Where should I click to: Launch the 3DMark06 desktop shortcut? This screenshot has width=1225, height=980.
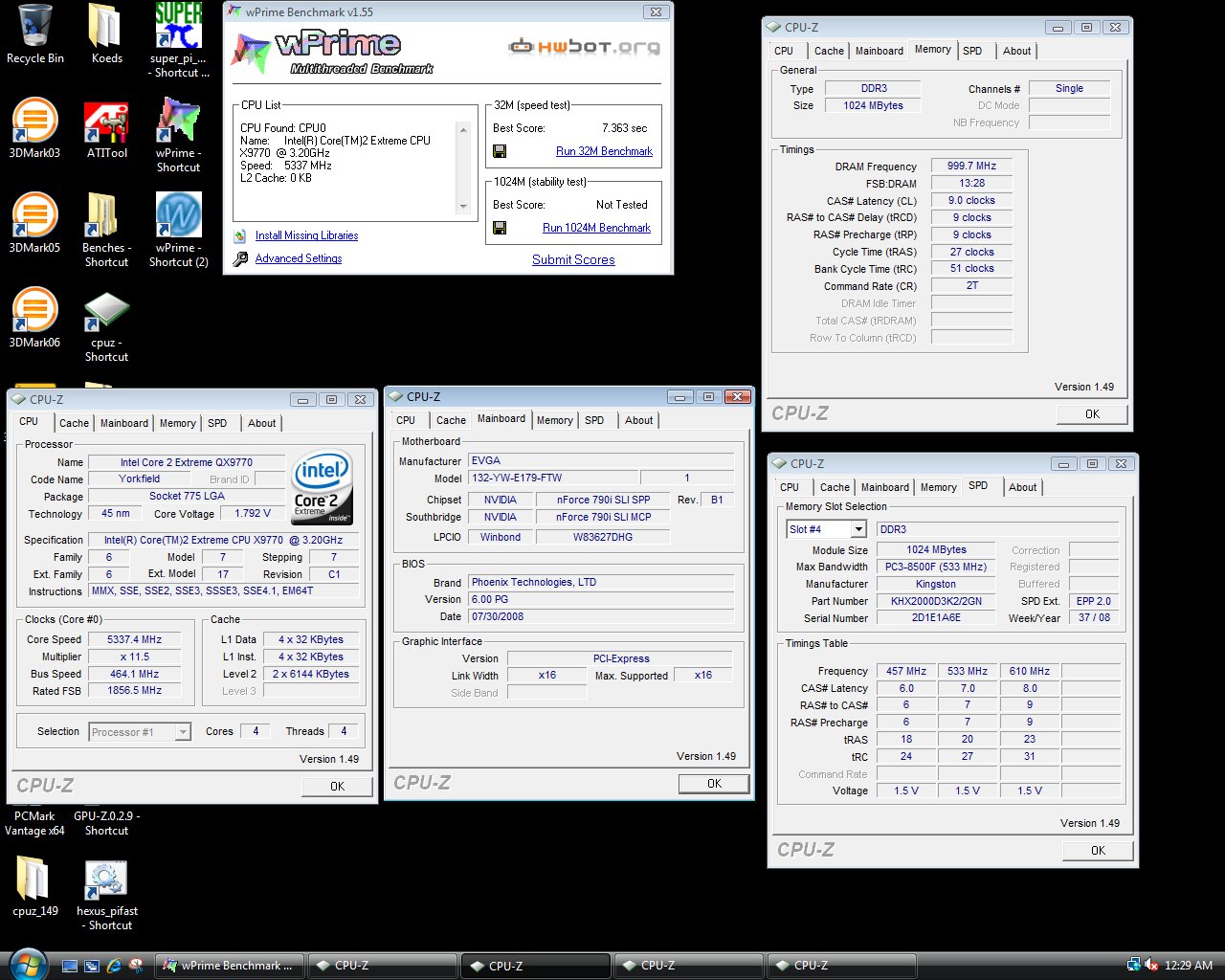tap(34, 319)
